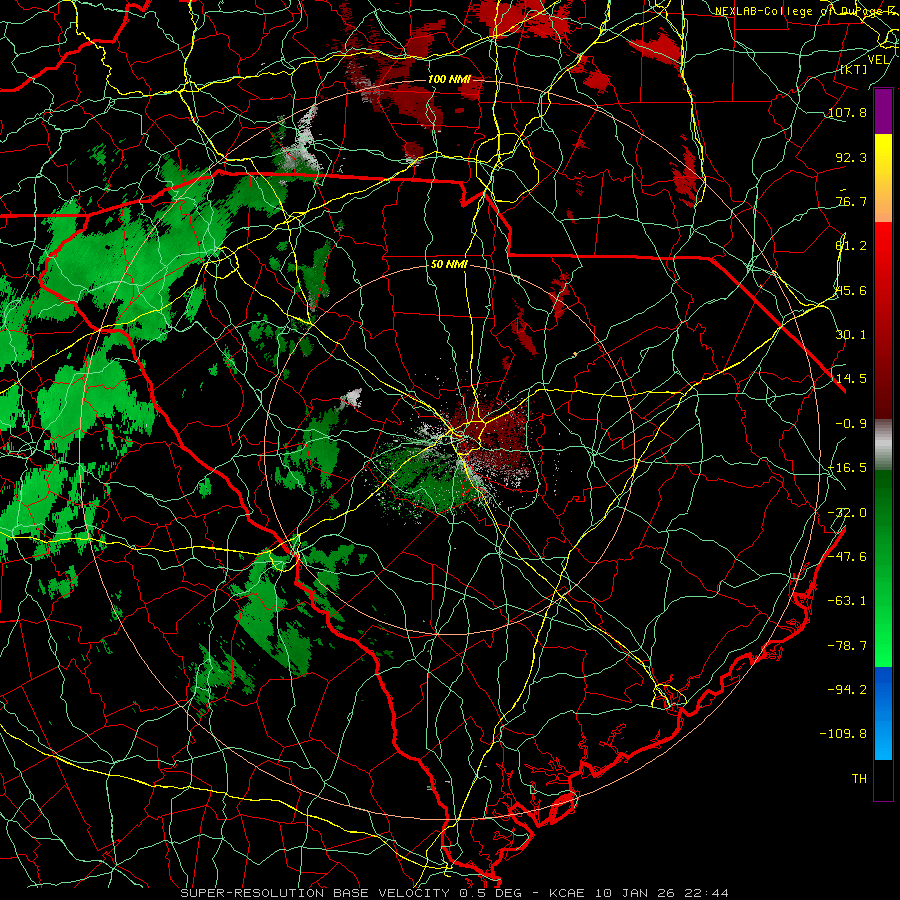Screen dimensions: 900x900
Task: Click the VEL legend heading
Action: coord(879,60)
